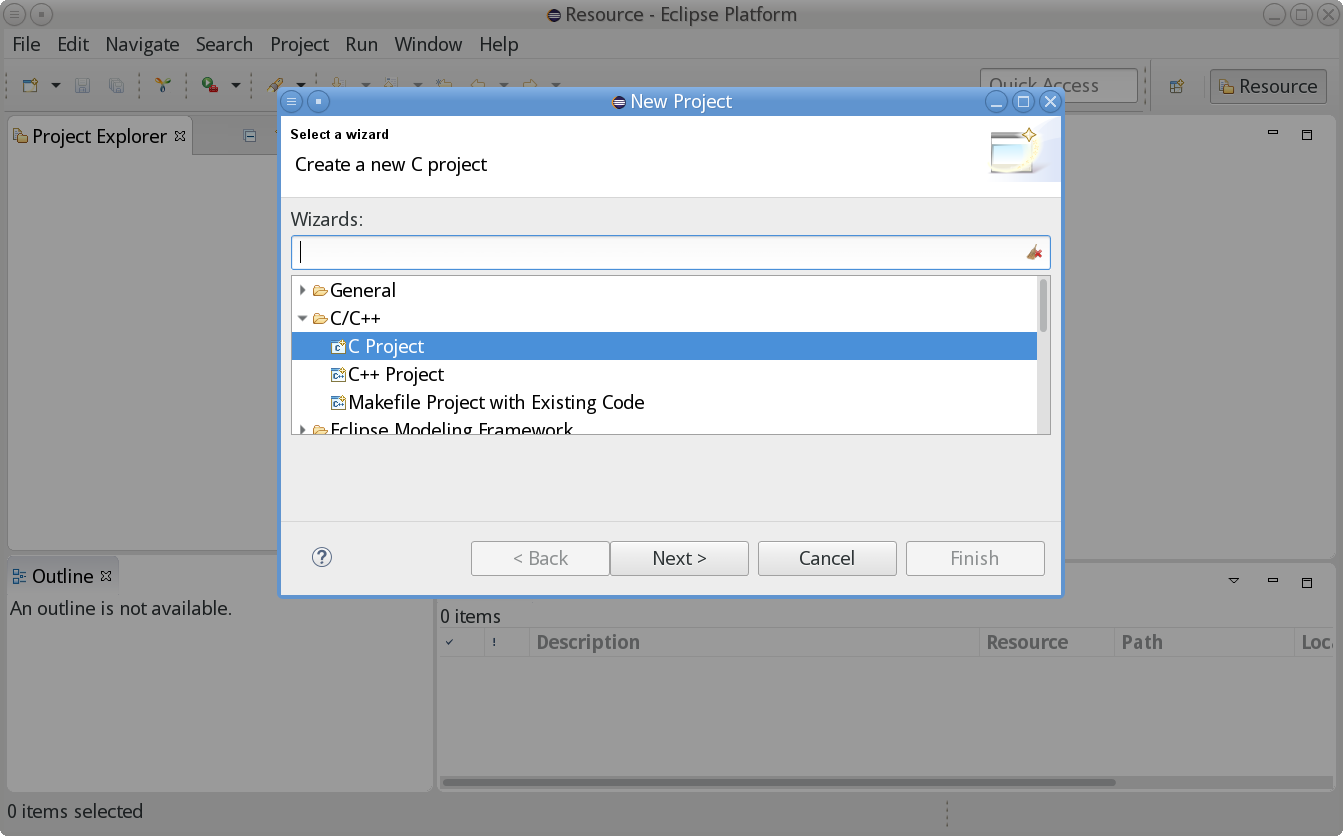
Task: Collapse the C/C++ wizard folder
Action: 303,318
